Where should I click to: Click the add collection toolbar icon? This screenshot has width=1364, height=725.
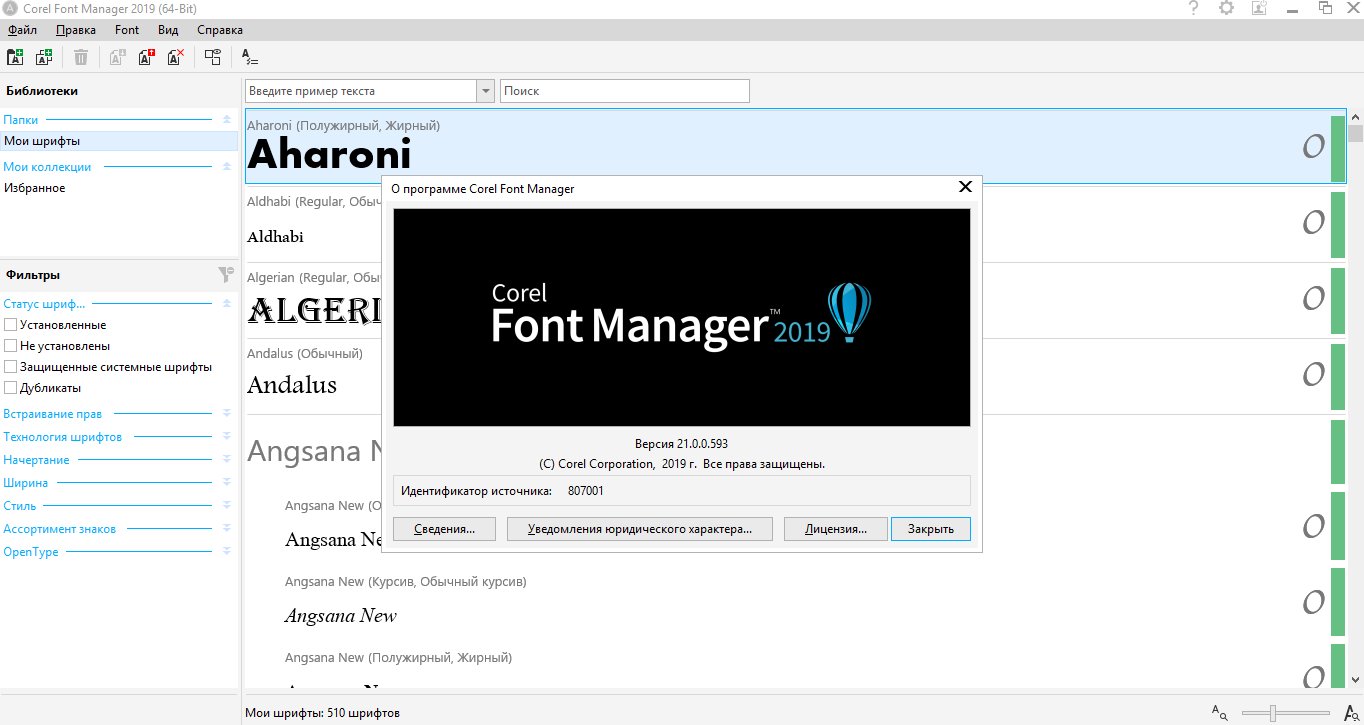(x=44, y=57)
